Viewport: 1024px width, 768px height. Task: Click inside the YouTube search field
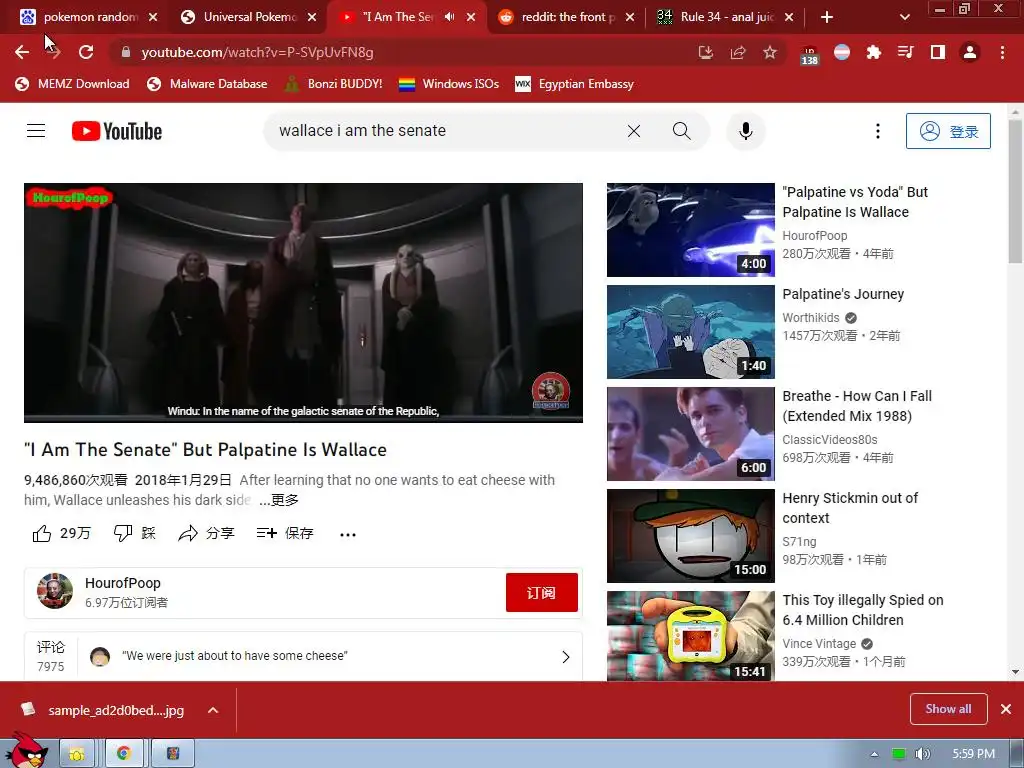444,131
